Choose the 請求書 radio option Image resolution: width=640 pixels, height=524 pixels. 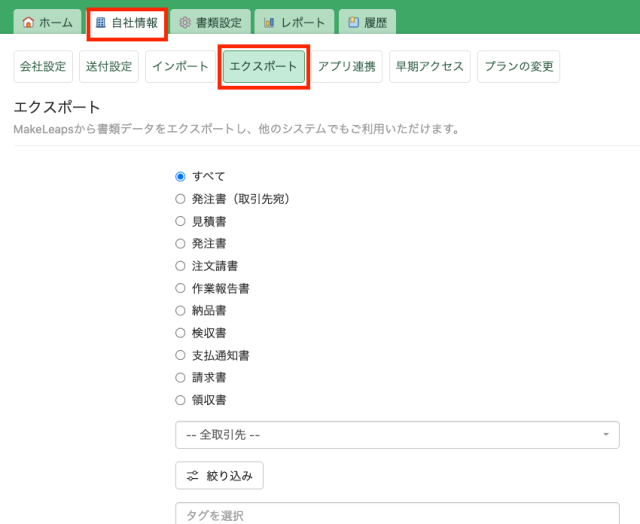(x=181, y=378)
